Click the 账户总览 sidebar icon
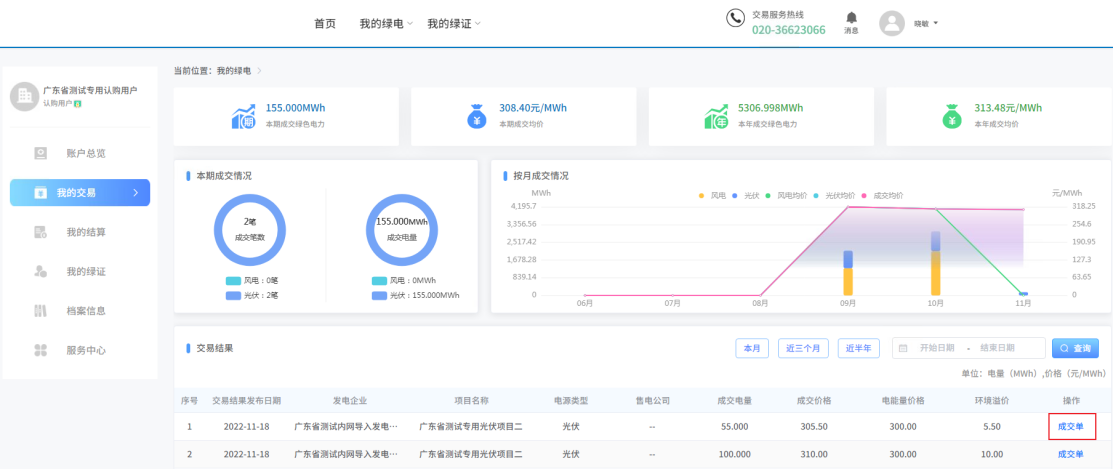The image size is (1113, 469). [41, 153]
